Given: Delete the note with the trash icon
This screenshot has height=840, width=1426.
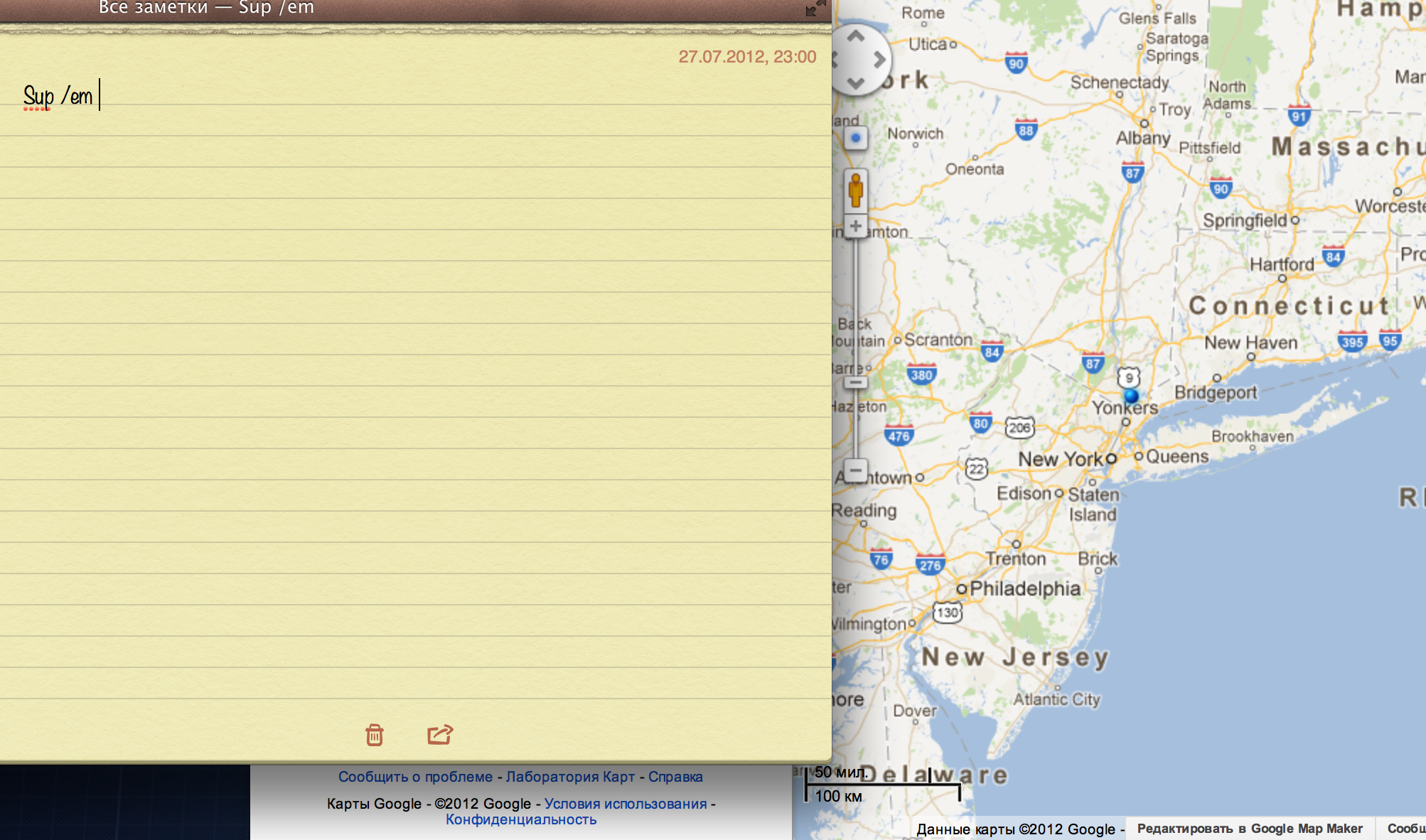Looking at the screenshot, I should [375, 734].
